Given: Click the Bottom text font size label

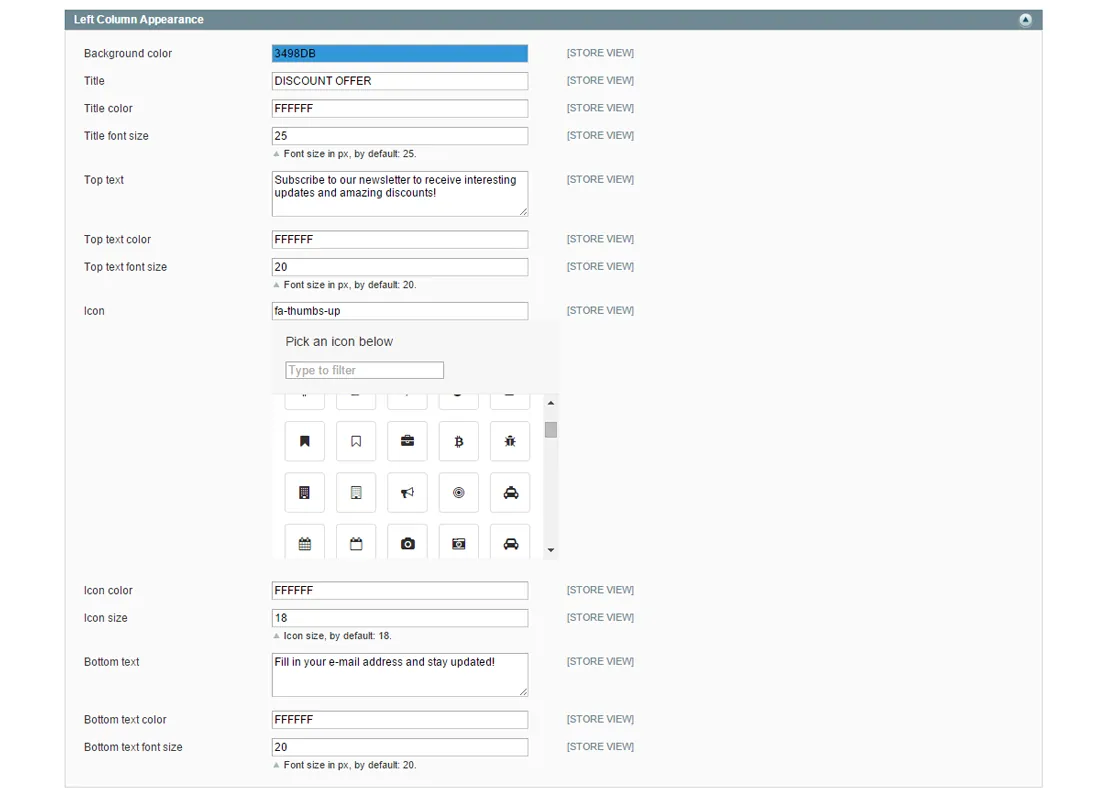Looking at the screenshot, I should tap(133, 747).
